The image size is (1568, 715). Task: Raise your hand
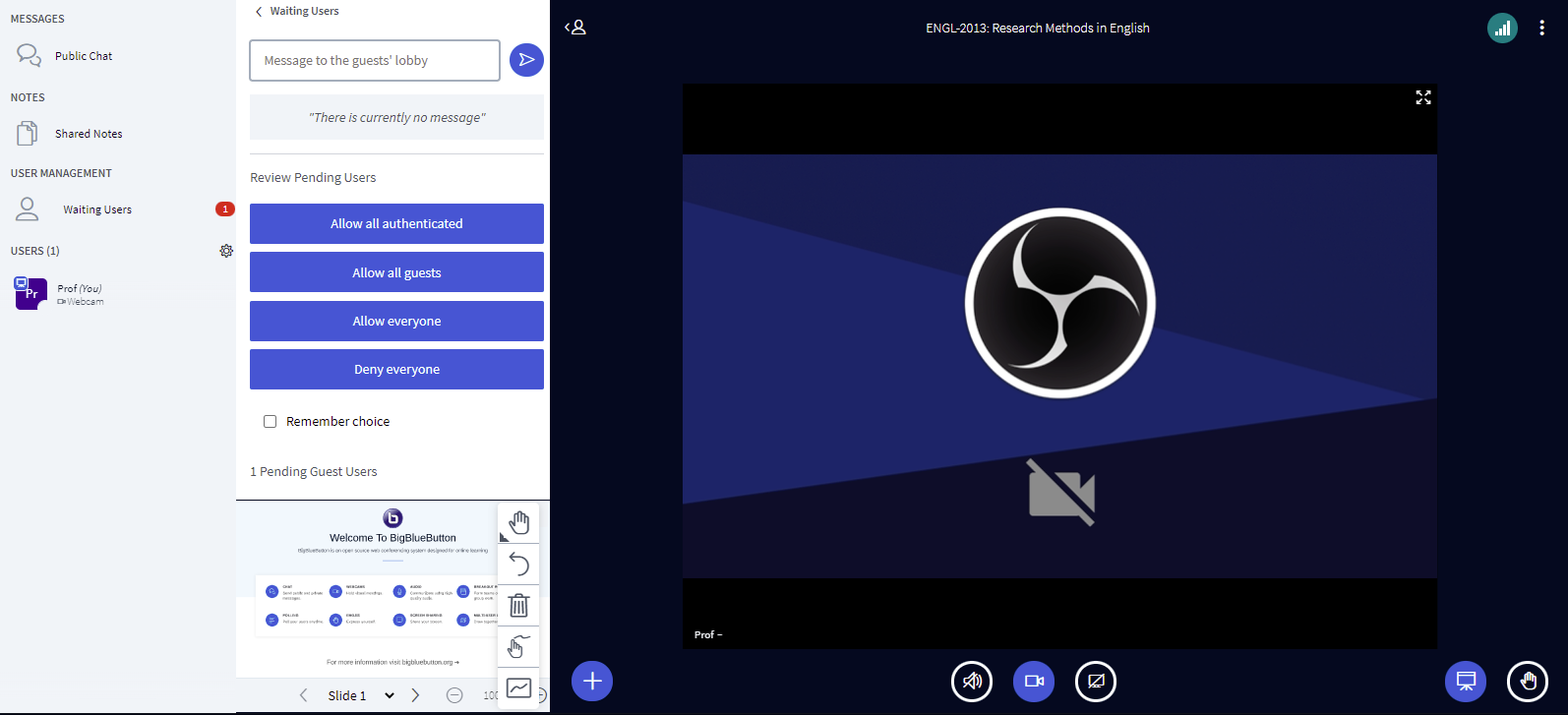[1528, 681]
